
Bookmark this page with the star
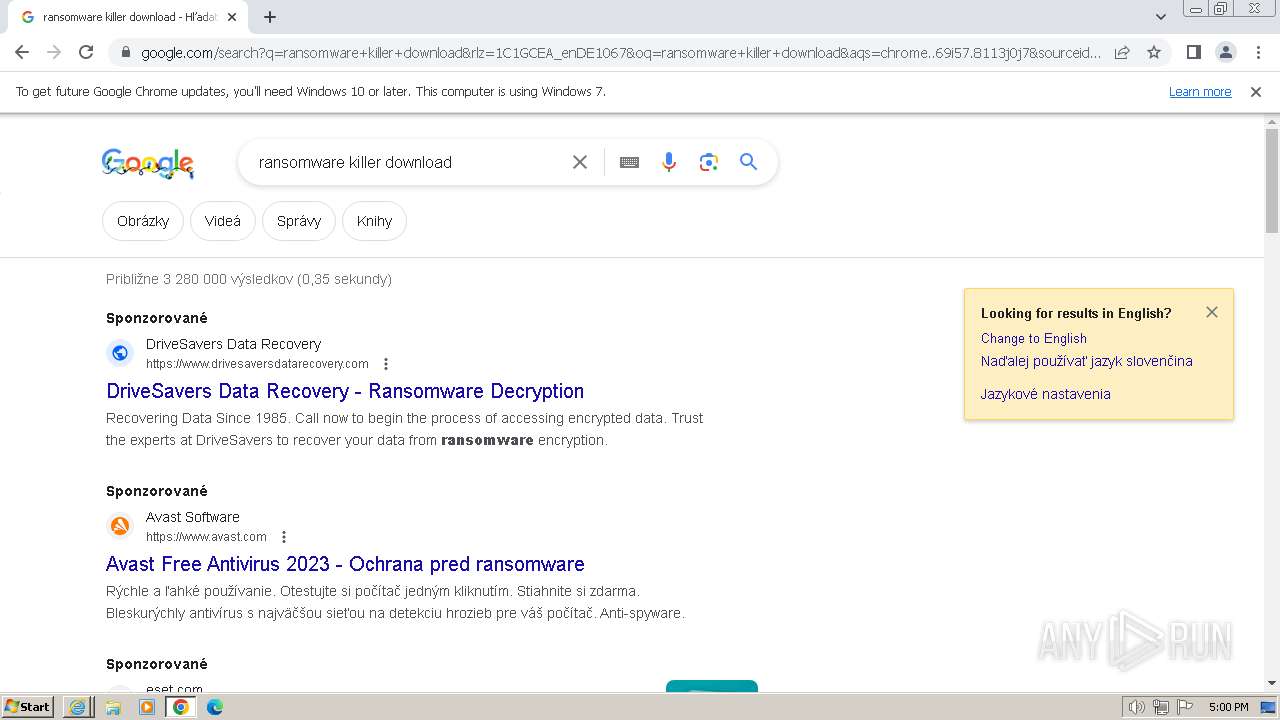1154,52
